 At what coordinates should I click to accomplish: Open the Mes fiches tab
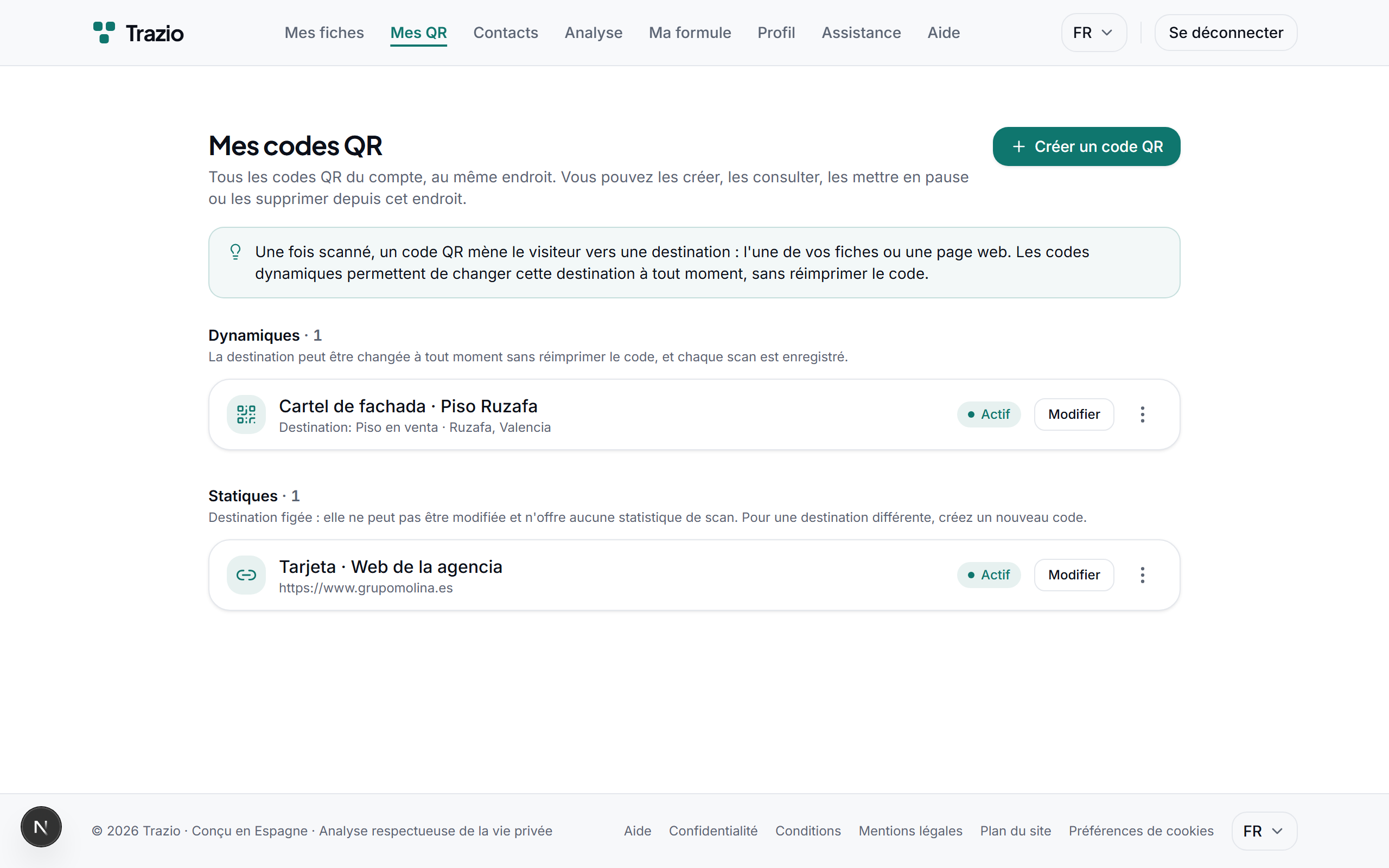coord(324,33)
